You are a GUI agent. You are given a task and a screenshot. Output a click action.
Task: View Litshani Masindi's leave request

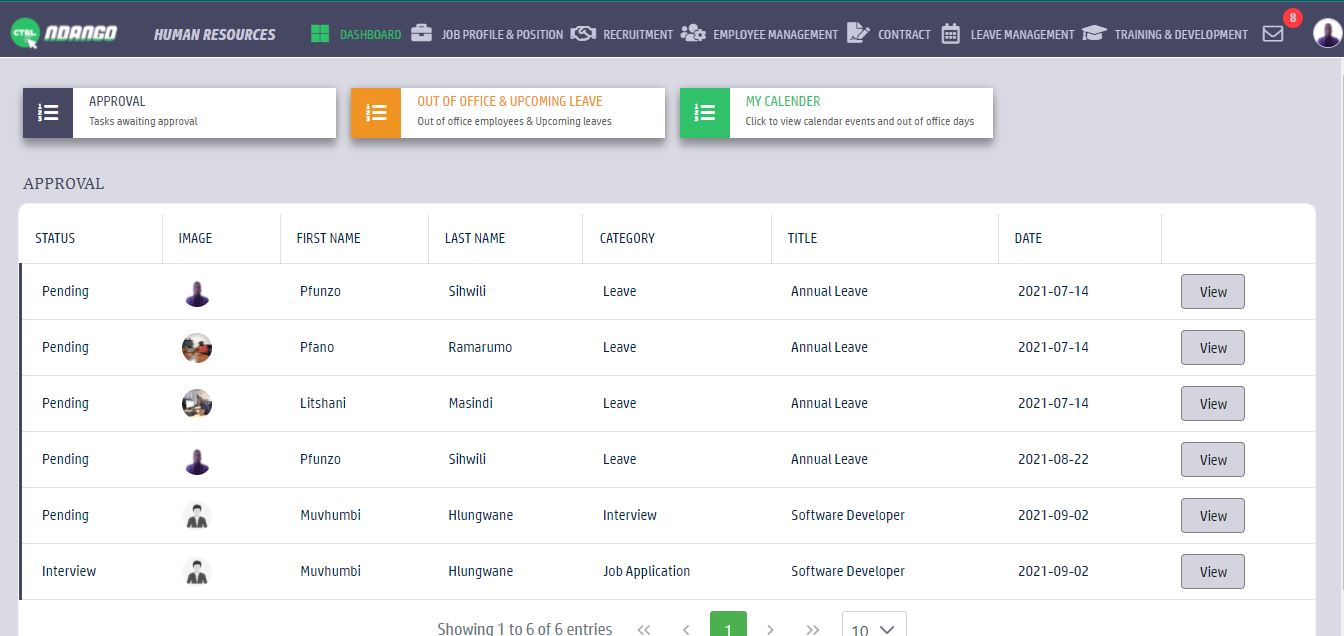pos(1212,404)
